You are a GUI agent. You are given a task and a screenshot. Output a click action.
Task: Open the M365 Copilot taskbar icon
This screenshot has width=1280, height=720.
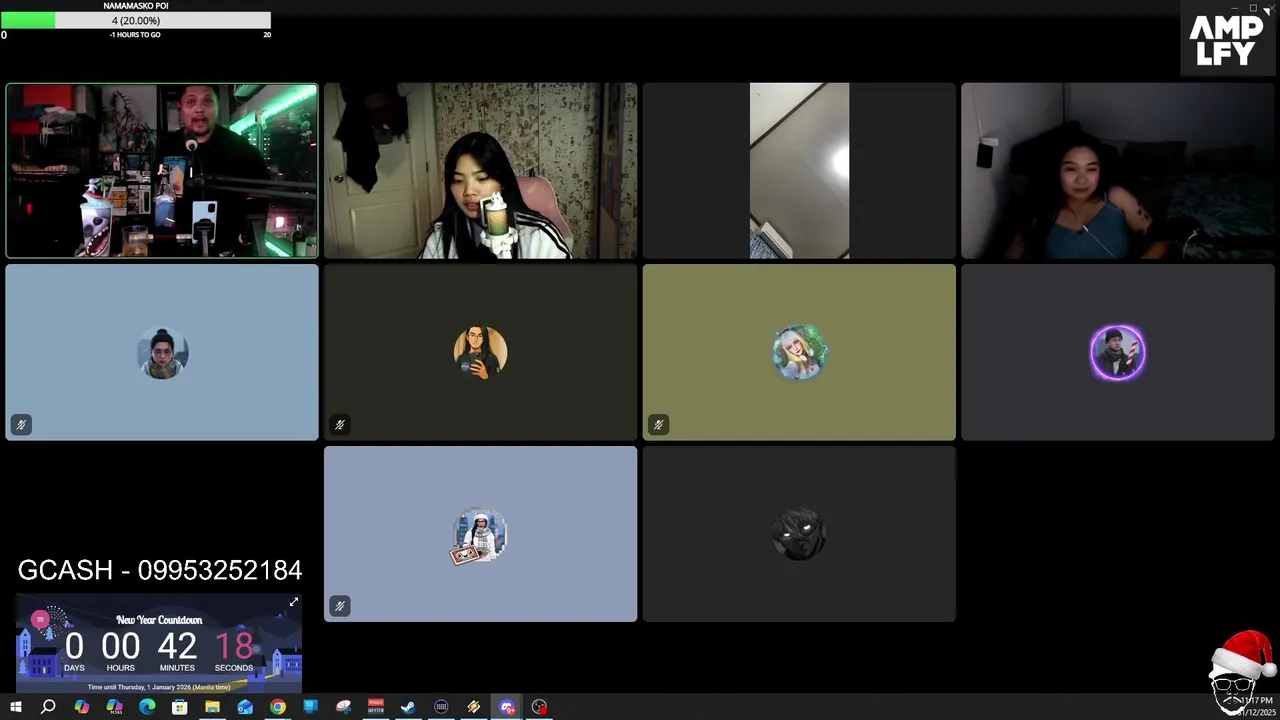(114, 707)
